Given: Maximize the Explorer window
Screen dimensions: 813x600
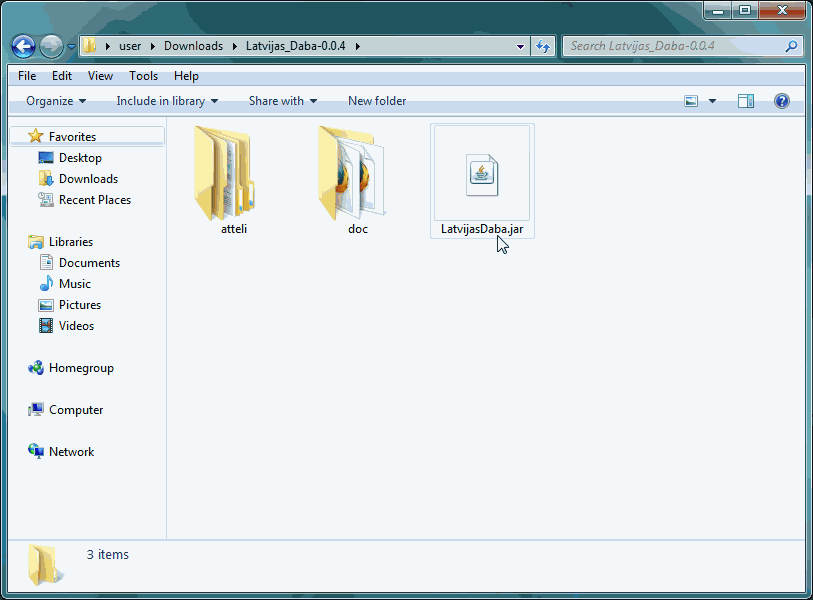Looking at the screenshot, I should pyautogui.click(x=745, y=10).
